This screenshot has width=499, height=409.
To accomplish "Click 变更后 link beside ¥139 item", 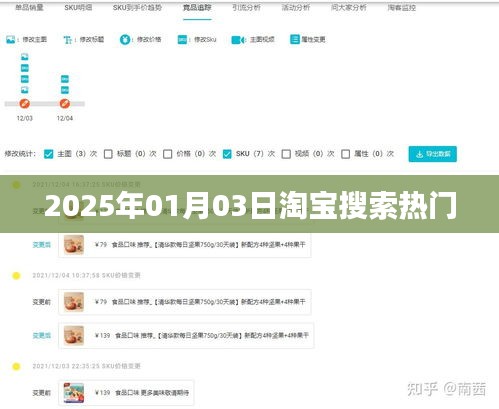I will 42,335.
